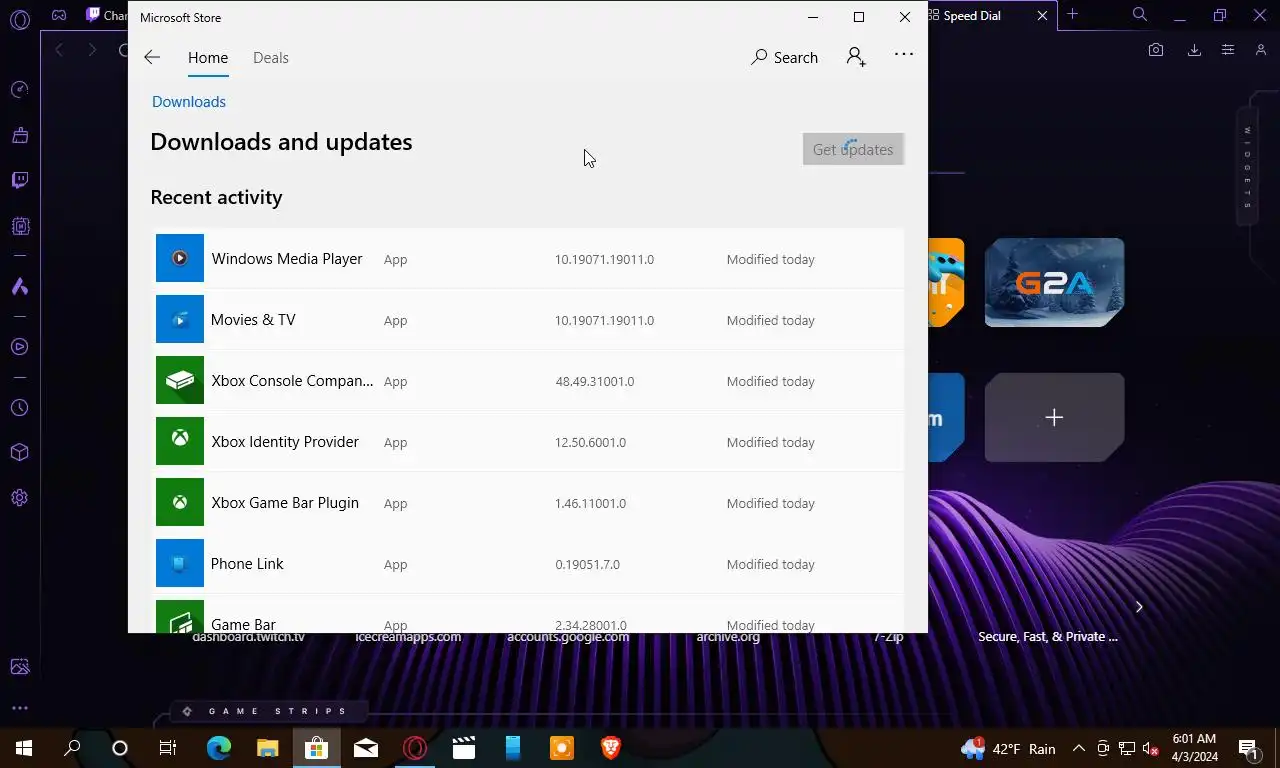Open Extensions cube in Opera sidebar
The height and width of the screenshot is (768, 1280).
(19, 452)
